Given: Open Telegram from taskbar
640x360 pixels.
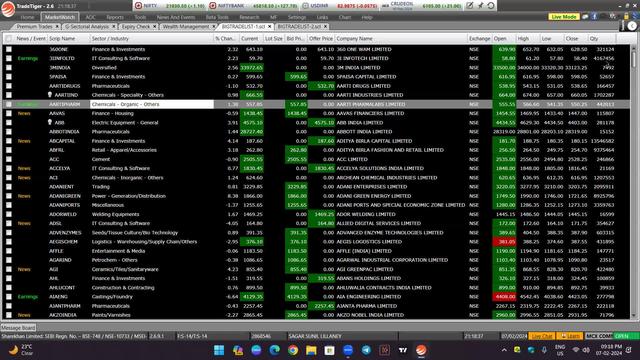Looking at the screenshot, I should point(366,350).
